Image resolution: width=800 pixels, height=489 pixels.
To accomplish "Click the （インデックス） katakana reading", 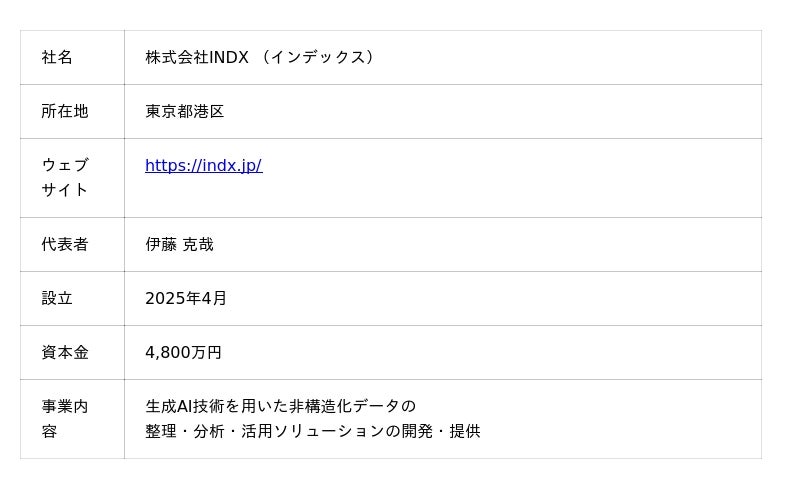I will click(x=317, y=58).
